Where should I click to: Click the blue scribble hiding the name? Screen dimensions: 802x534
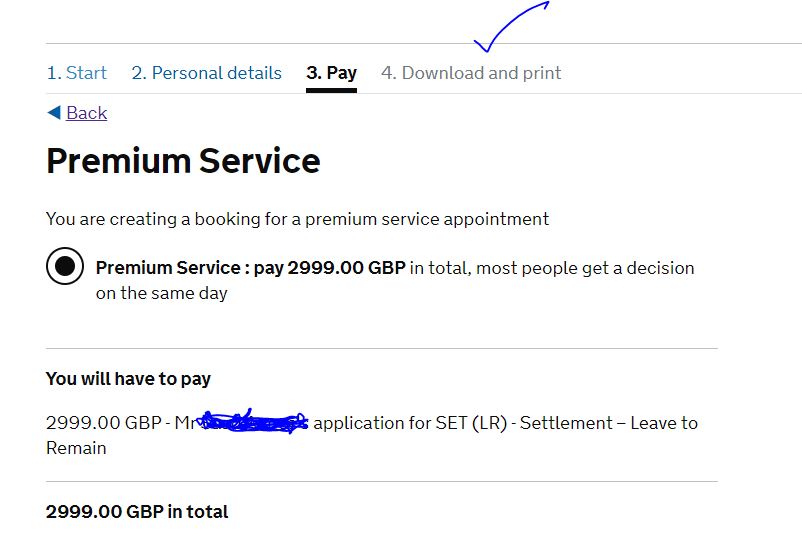[254, 423]
